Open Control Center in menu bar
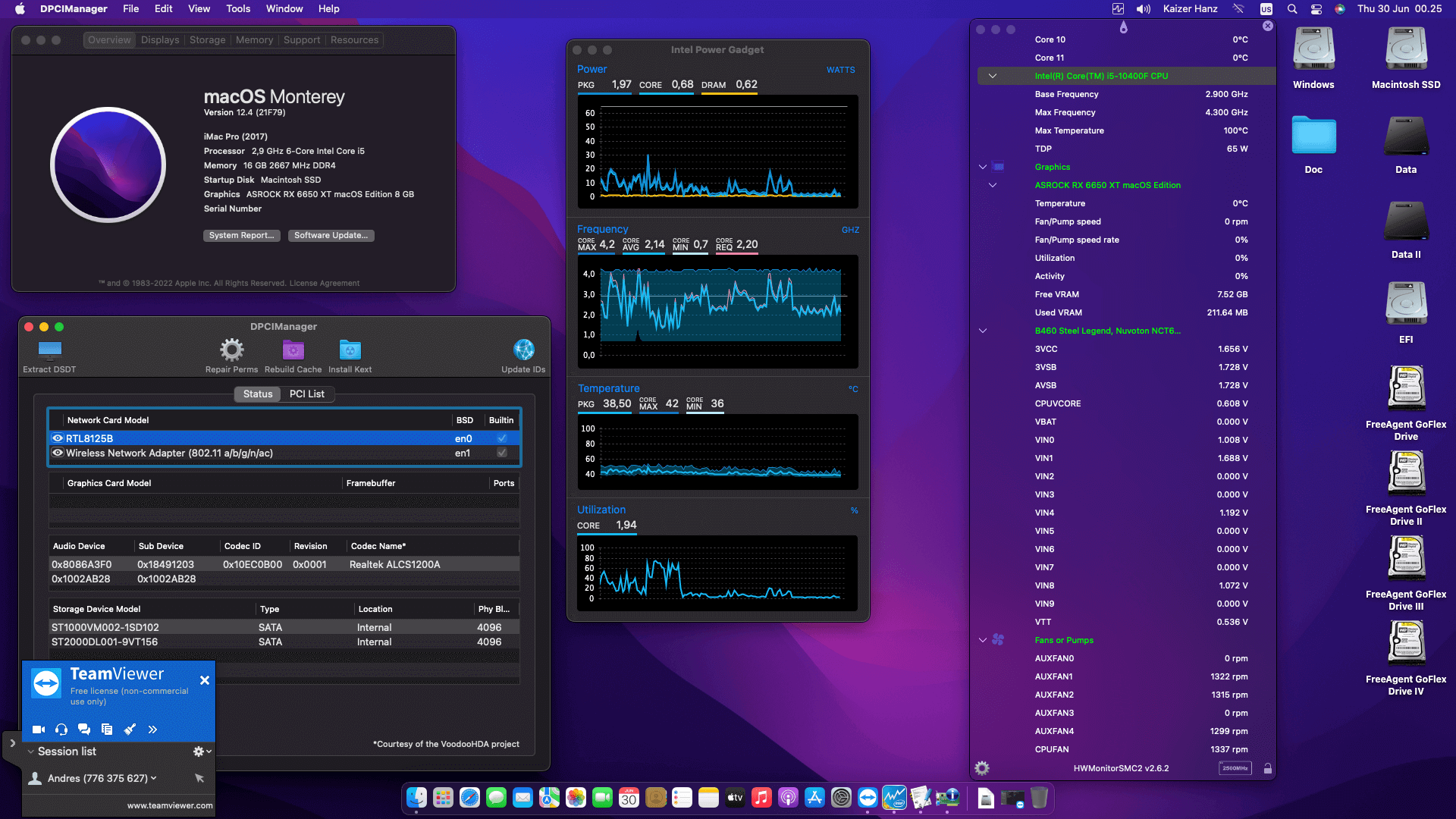The height and width of the screenshot is (819, 1456). pyautogui.click(x=1316, y=9)
